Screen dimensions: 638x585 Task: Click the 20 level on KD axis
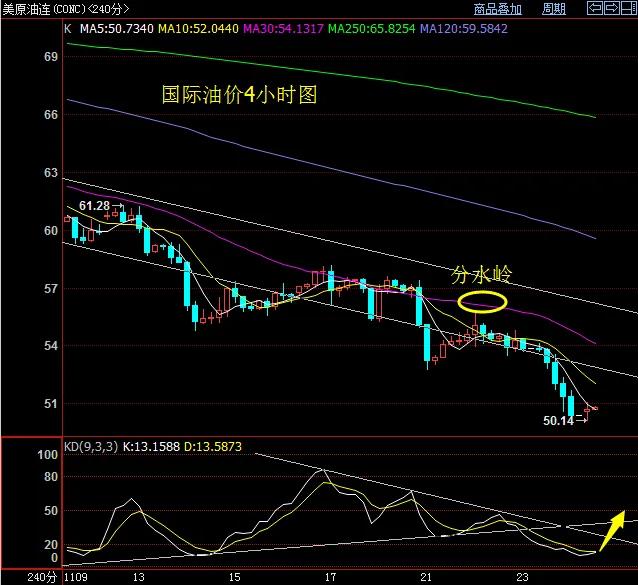pyautogui.click(x=51, y=544)
